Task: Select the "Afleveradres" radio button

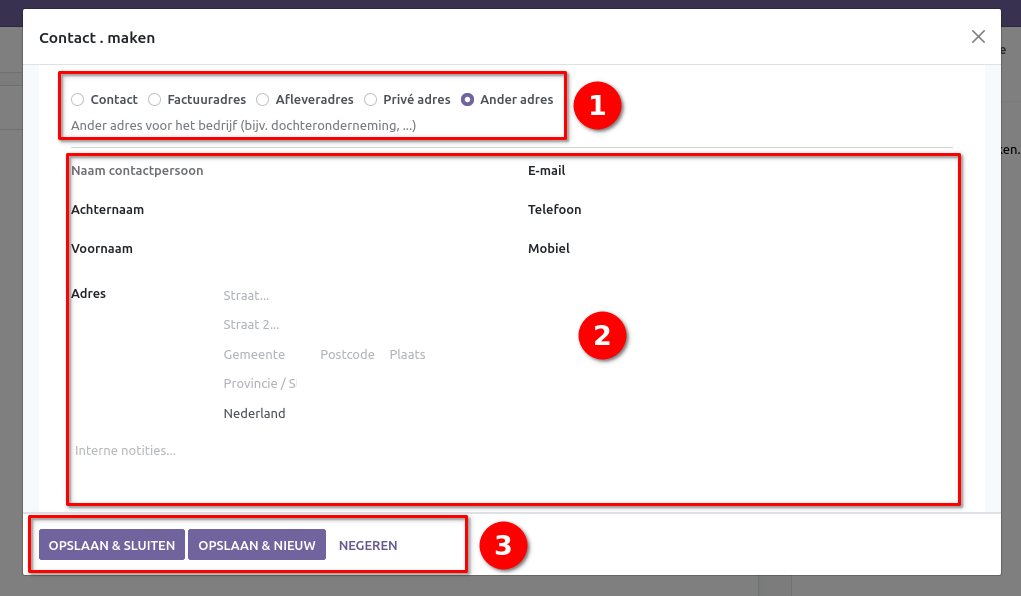Action: point(262,99)
